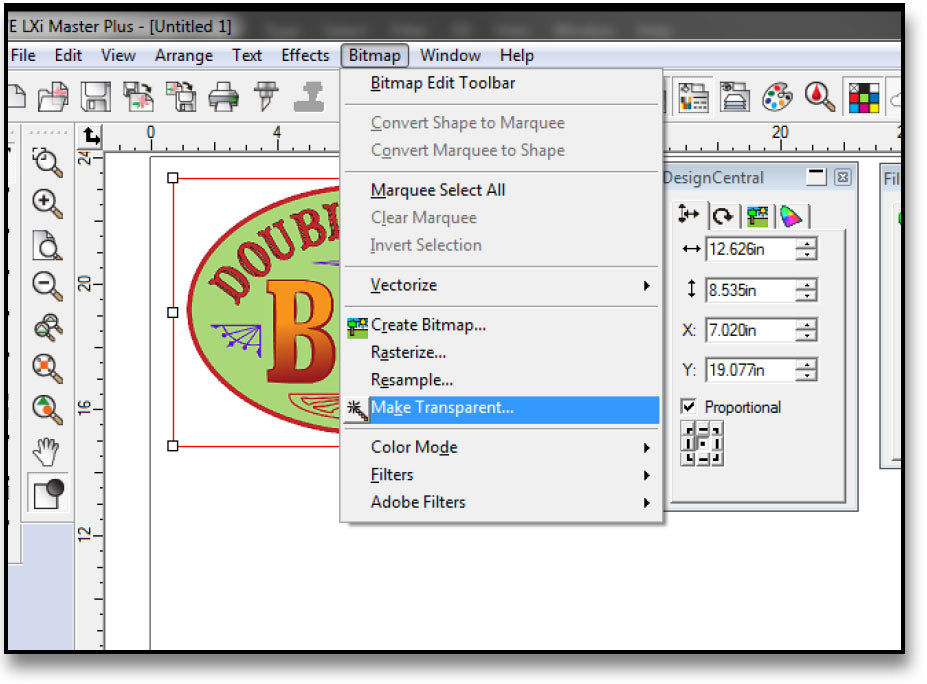
Task: Click the width value stepper arrows
Action: click(806, 249)
